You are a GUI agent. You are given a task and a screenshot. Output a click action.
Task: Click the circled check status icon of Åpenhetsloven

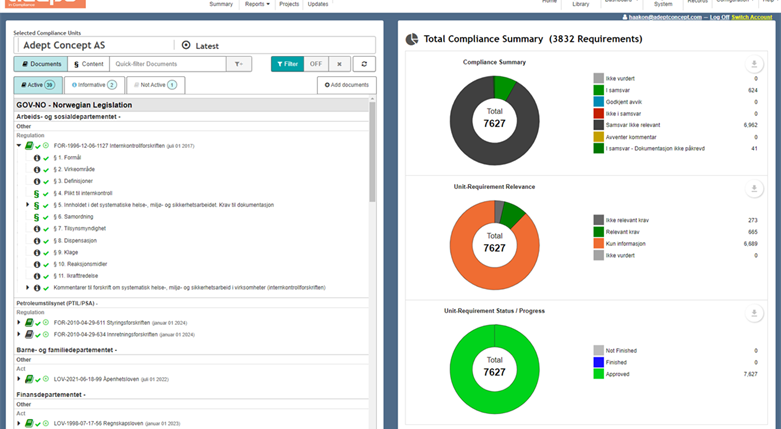[46, 379]
